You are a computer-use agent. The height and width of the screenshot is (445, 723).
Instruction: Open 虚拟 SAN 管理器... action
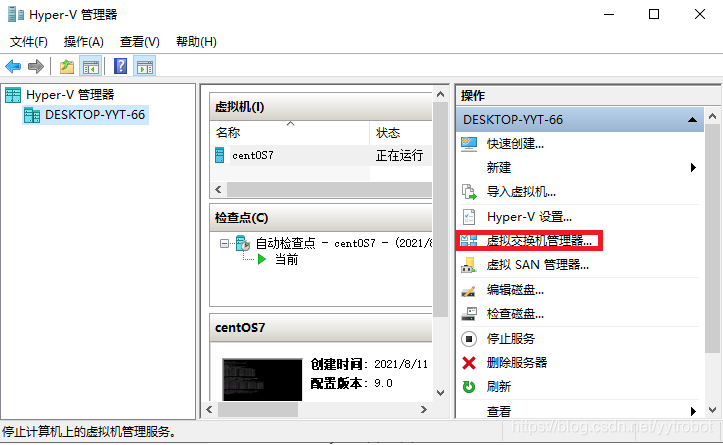point(538,265)
